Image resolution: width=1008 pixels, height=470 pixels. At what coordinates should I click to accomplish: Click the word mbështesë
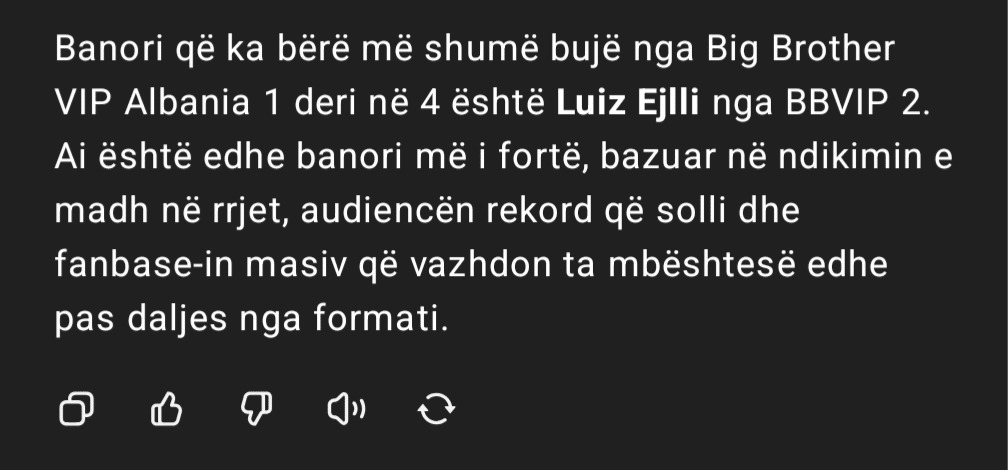click(x=701, y=264)
